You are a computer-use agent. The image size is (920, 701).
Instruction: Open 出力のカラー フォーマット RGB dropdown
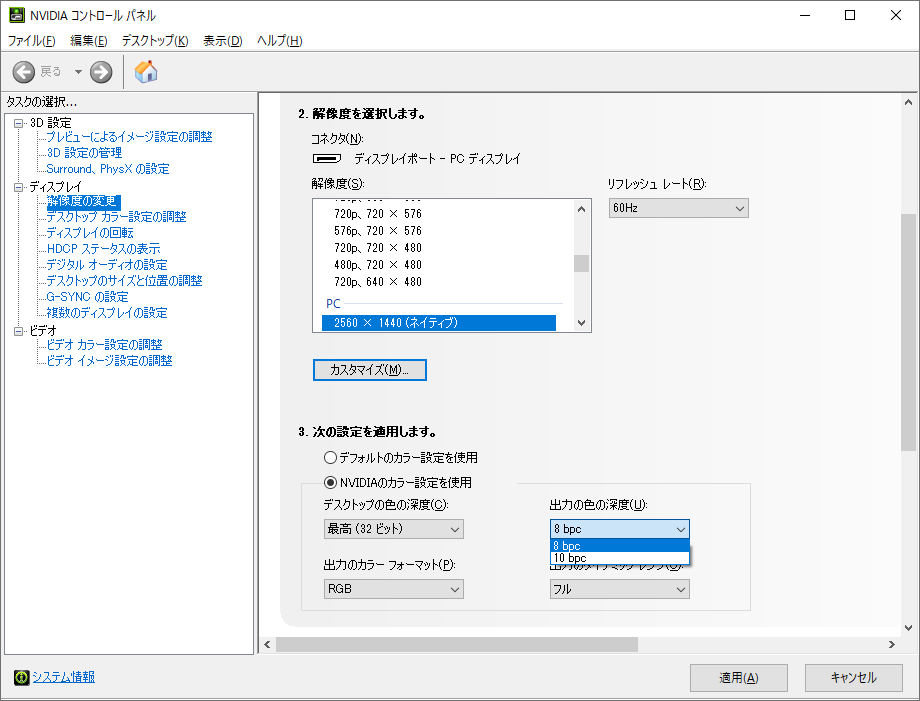(x=394, y=589)
